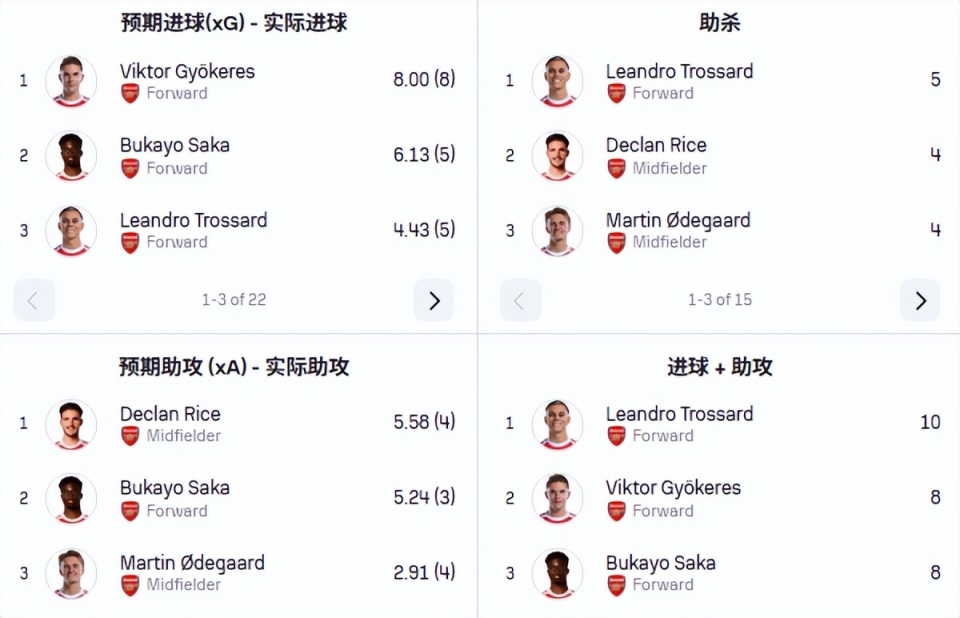Open Viktor Gyökeres name in goals+assists panel
This screenshot has height=618, width=960.
pos(673,488)
